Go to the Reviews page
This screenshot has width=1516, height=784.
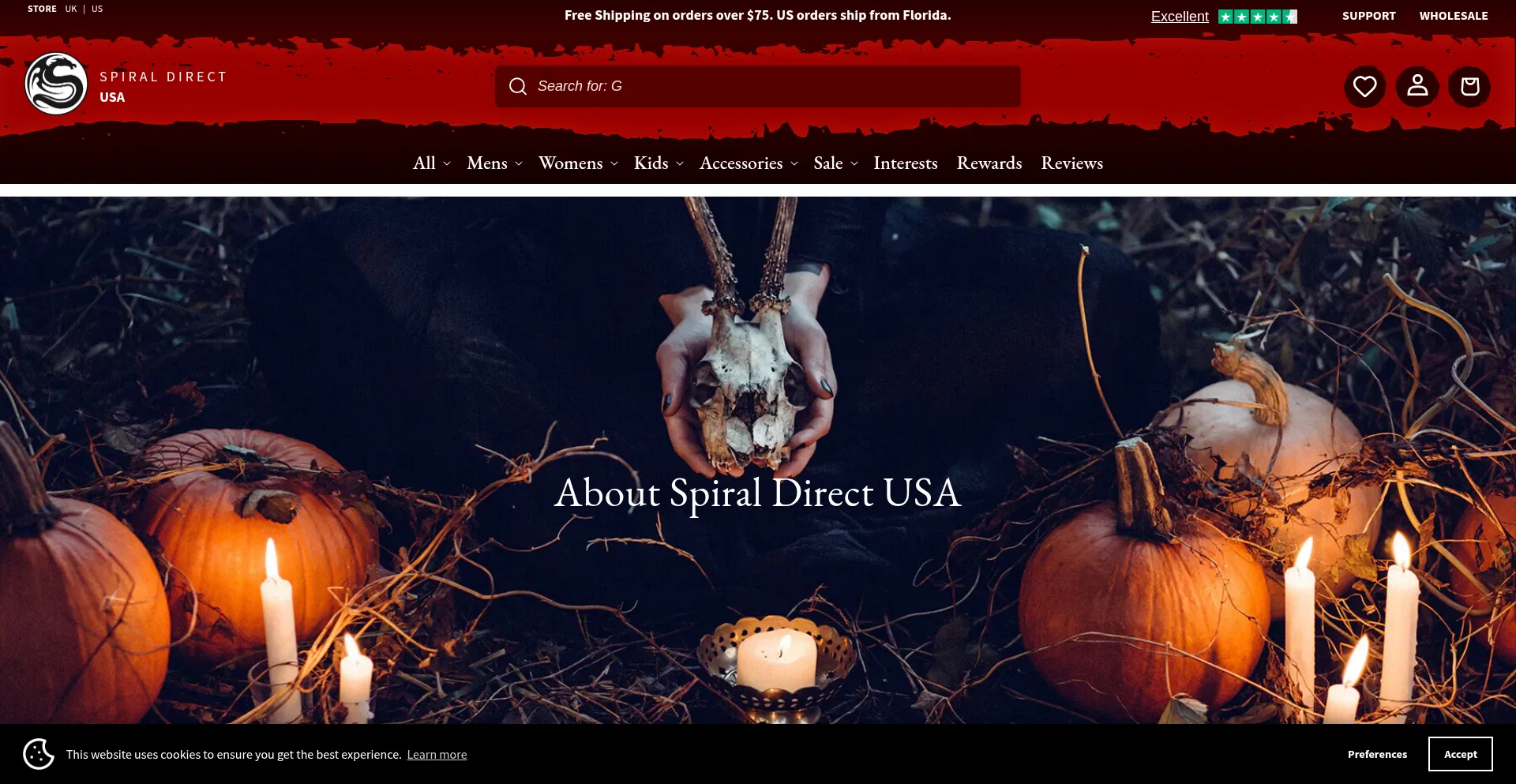1072,163
